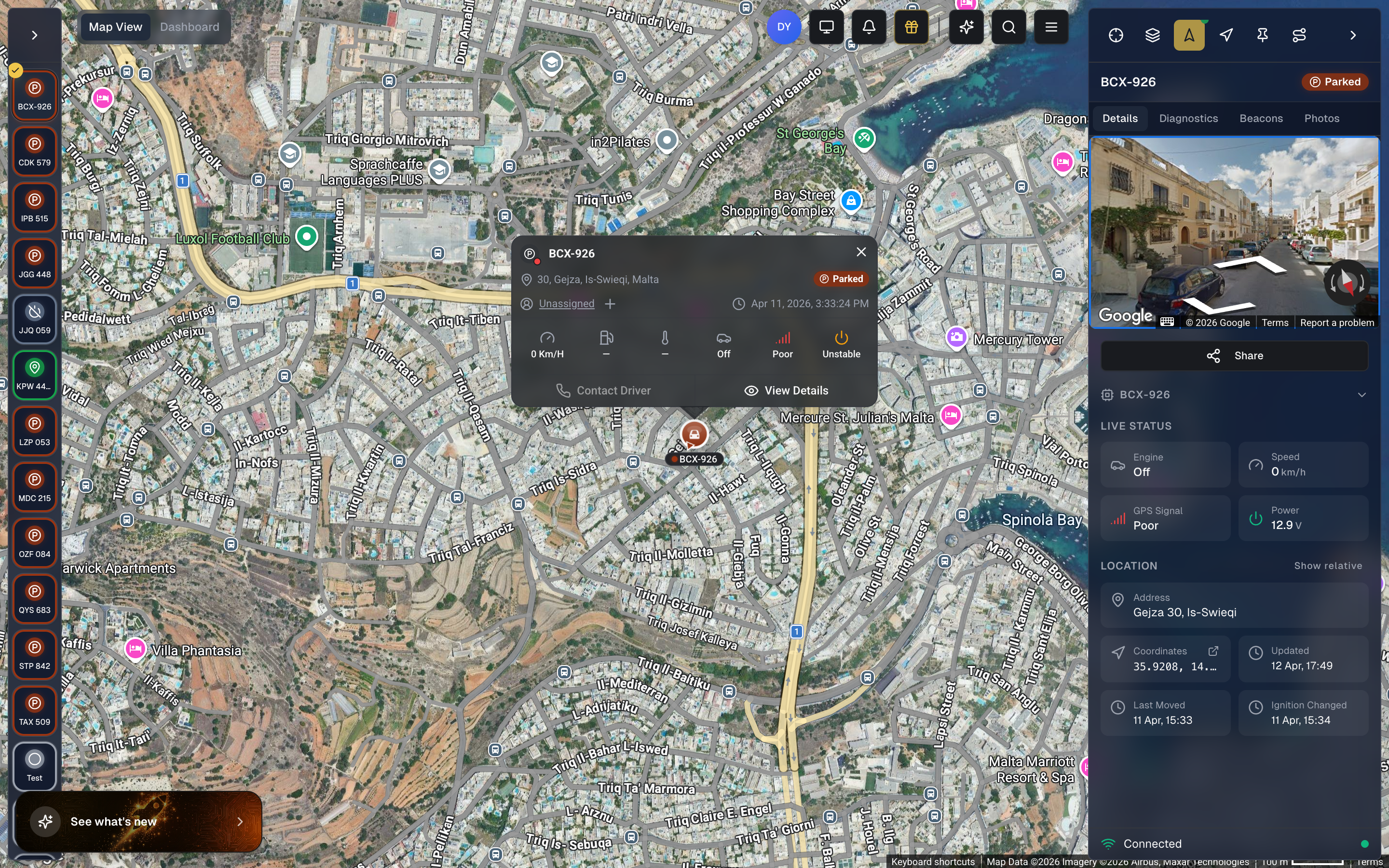This screenshot has width=1389, height=868.
Task: Click Keyboard shortcuts on map footer
Action: coord(933,862)
